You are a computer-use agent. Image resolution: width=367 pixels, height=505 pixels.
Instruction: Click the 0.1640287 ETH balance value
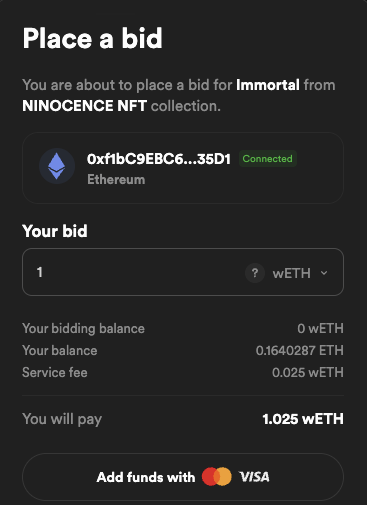coord(300,351)
